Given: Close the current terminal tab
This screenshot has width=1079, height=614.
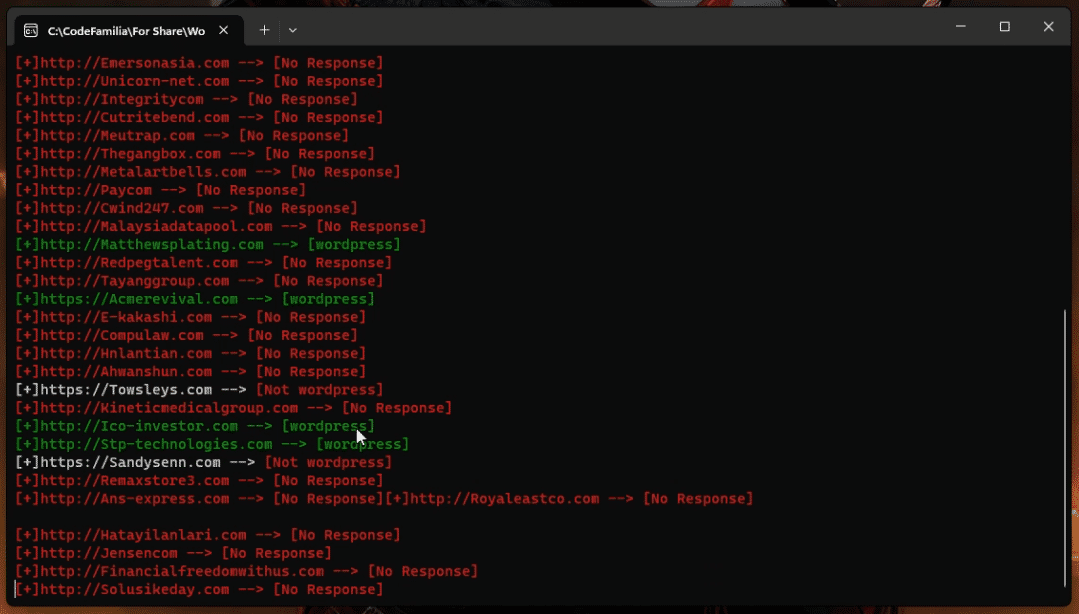Looking at the screenshot, I should pyautogui.click(x=225, y=30).
